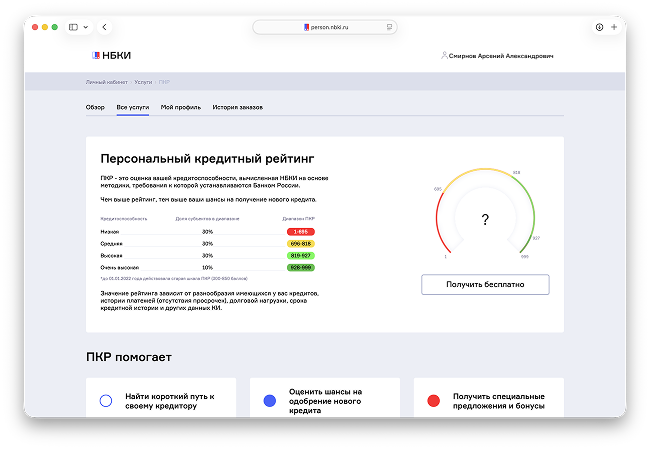The height and width of the screenshot is (449, 650).
Task: Click the Средняя creditworthiness row label
Action: (x=111, y=244)
